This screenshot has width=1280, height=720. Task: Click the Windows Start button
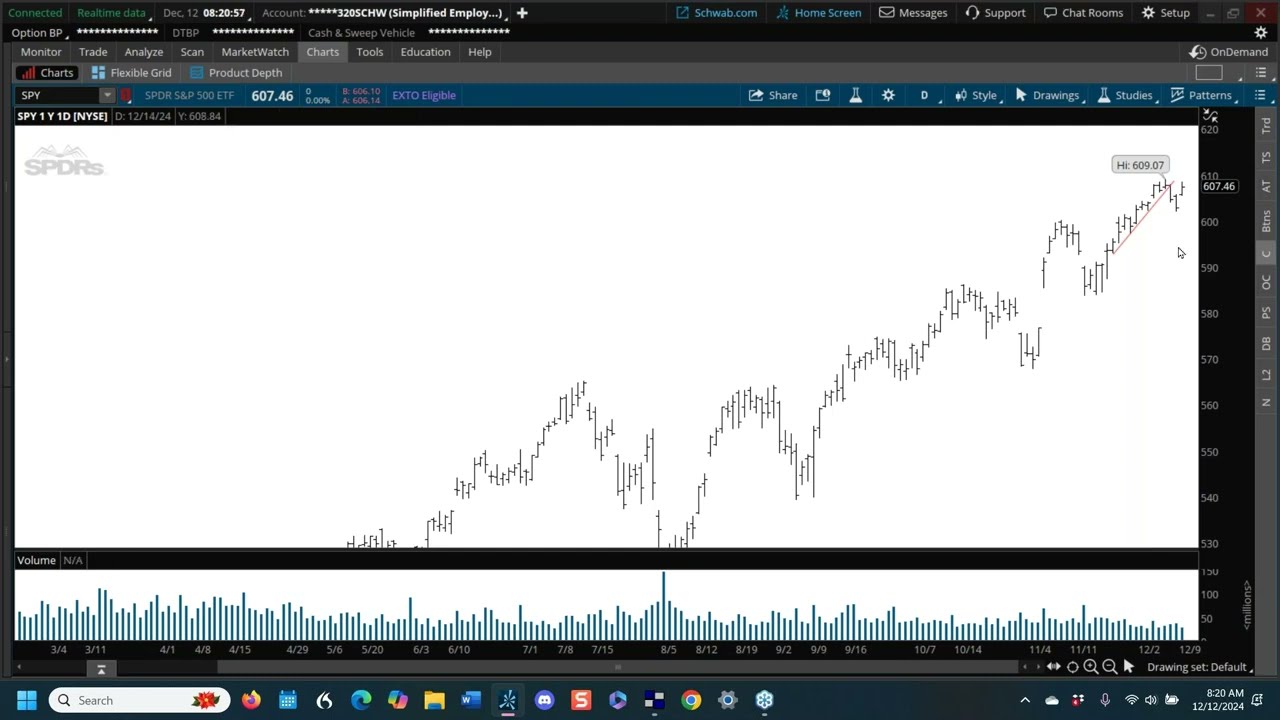coord(27,700)
